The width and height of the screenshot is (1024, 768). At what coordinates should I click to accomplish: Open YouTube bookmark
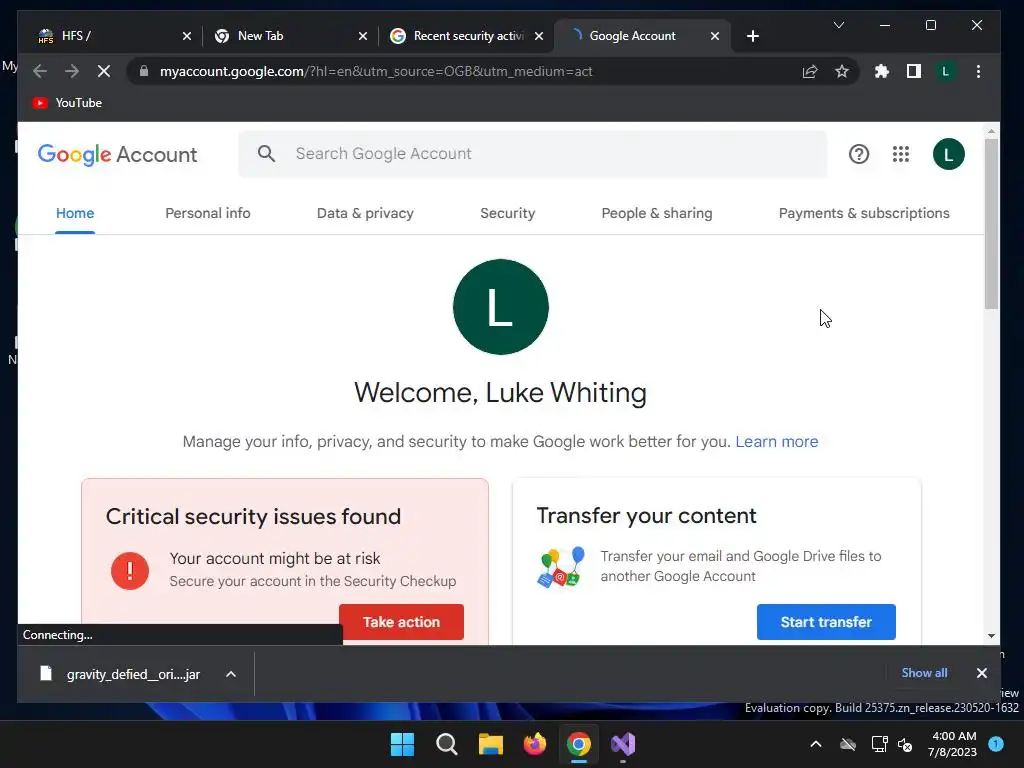67,103
